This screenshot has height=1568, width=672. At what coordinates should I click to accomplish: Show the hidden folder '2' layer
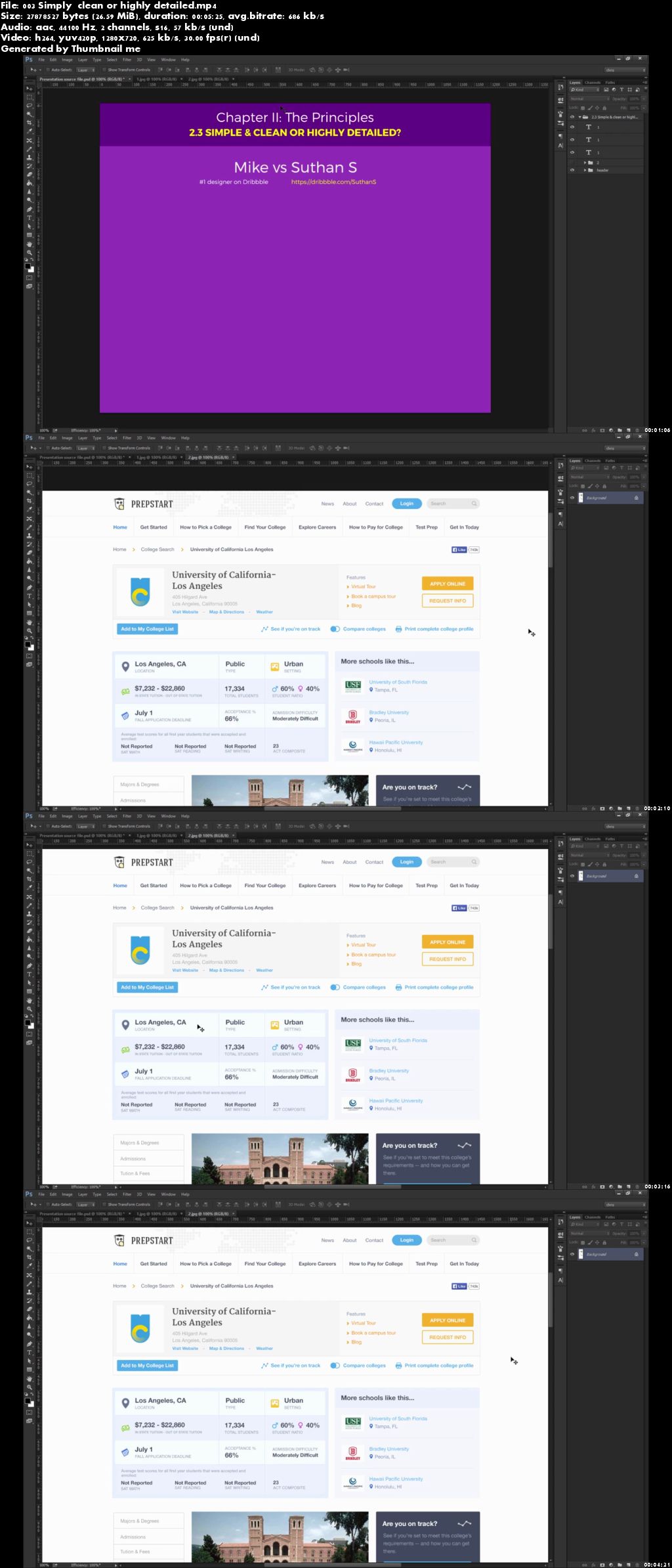572,162
